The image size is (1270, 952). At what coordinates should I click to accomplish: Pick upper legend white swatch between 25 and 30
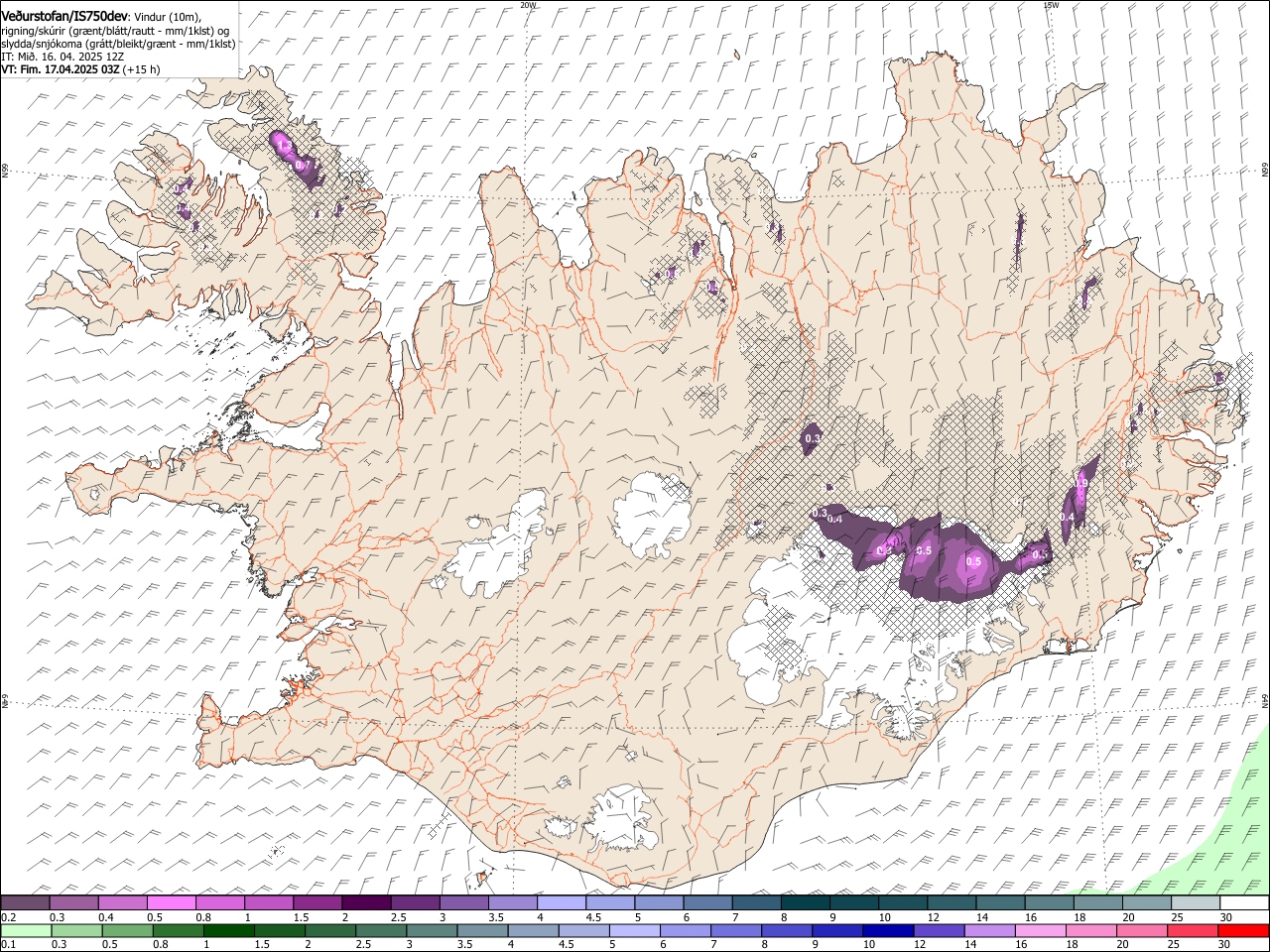(1195, 903)
